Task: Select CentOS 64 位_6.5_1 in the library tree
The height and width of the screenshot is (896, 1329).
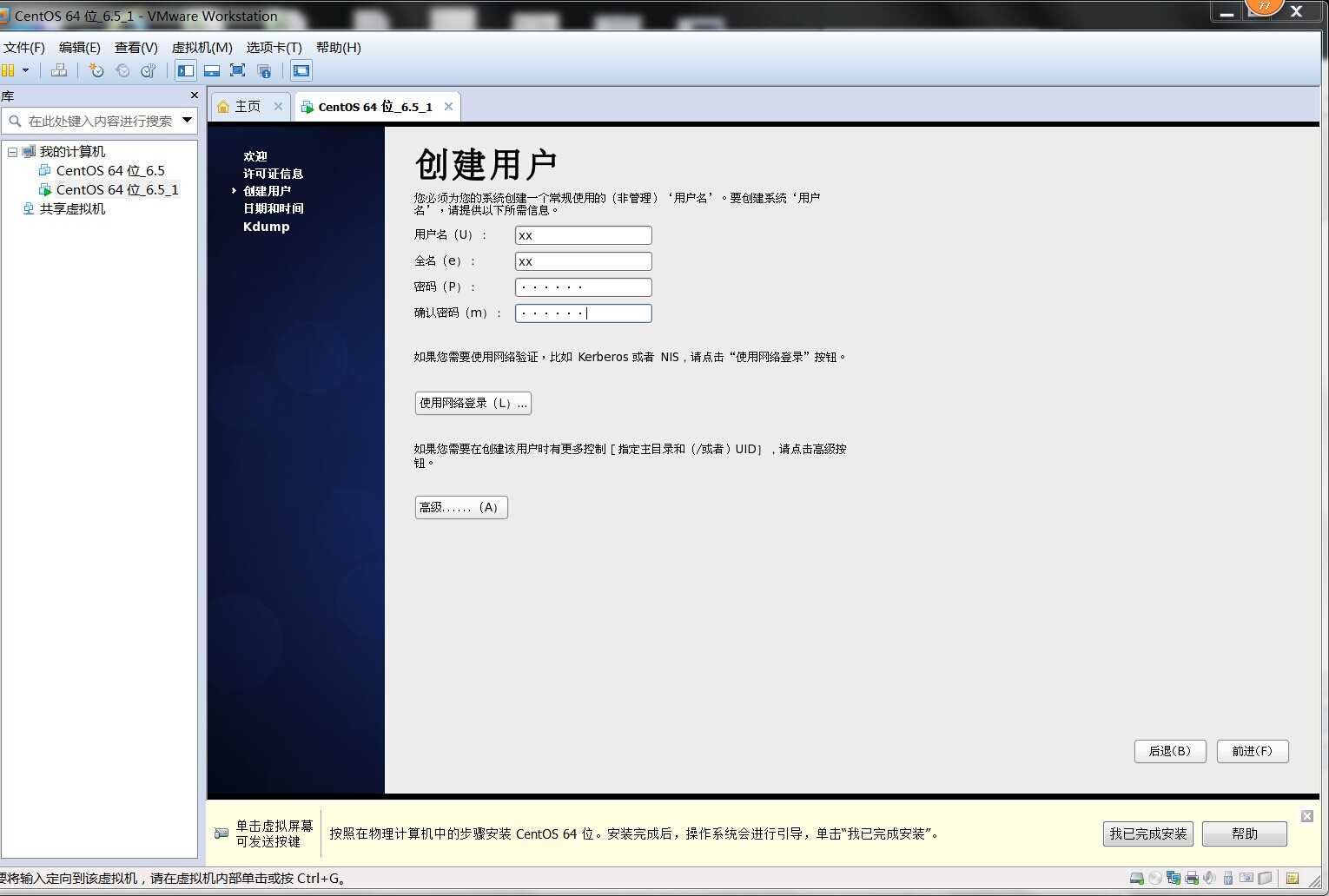Action: coord(117,190)
